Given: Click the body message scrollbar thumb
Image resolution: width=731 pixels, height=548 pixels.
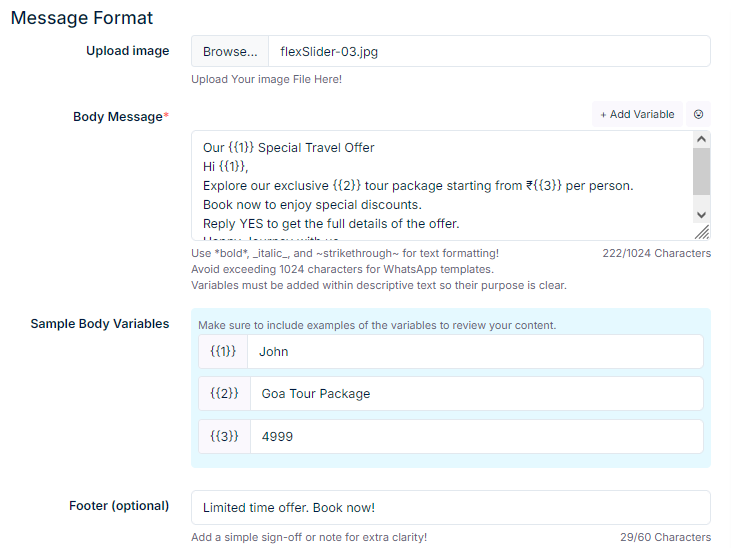Looking at the screenshot, I should tap(701, 171).
